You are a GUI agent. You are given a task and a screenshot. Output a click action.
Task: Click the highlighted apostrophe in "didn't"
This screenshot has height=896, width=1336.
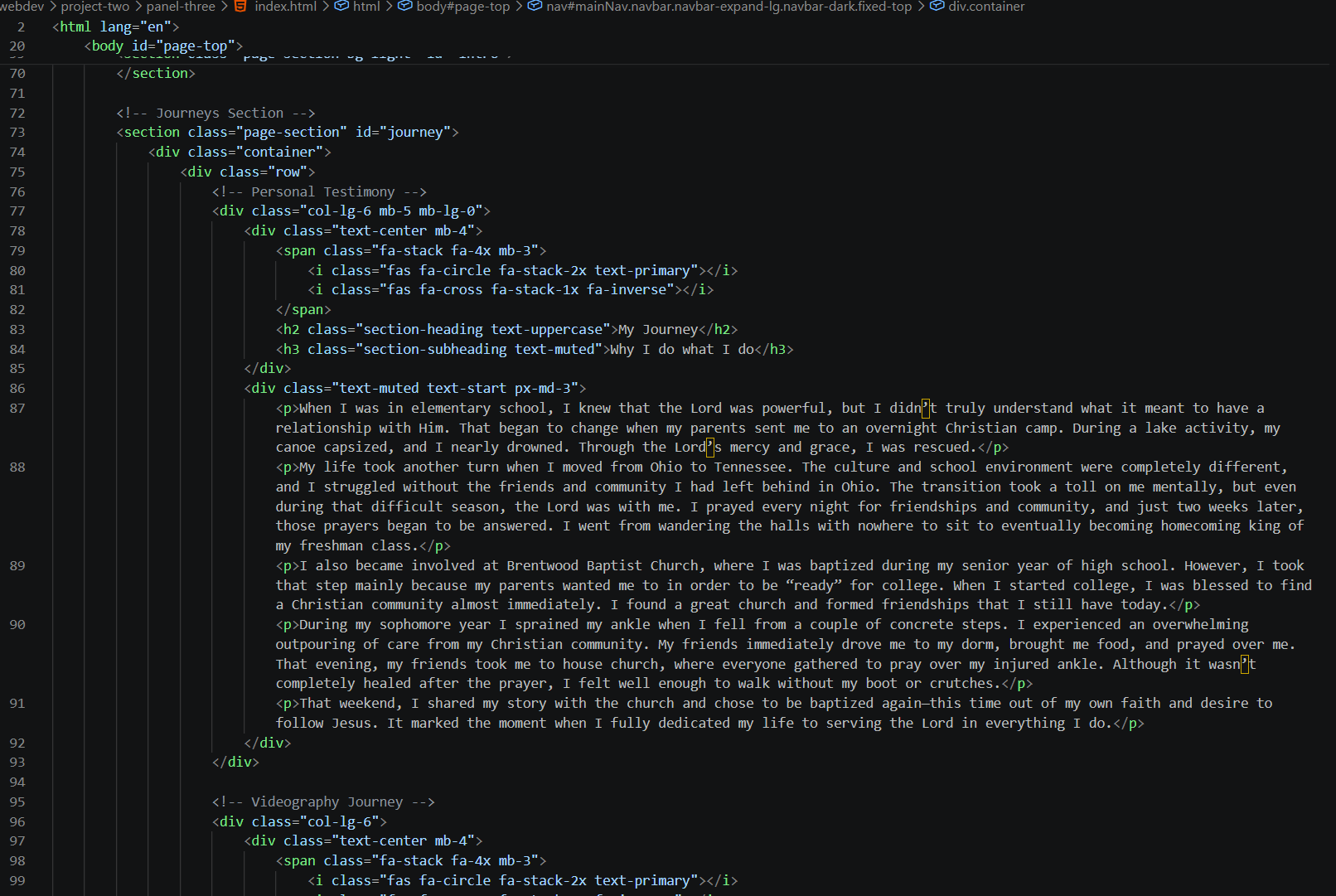coord(926,409)
